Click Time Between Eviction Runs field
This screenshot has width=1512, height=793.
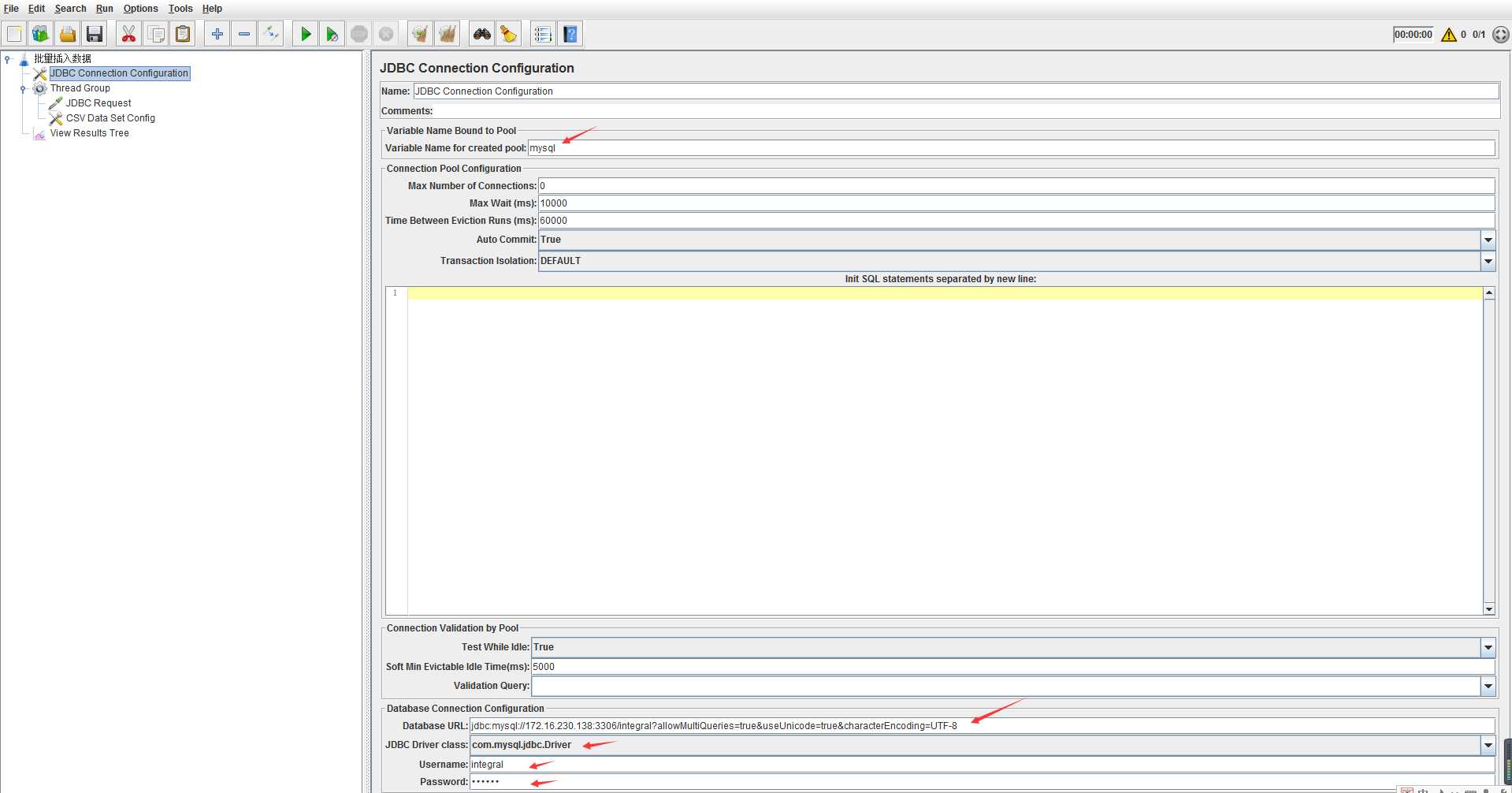click(1016, 221)
